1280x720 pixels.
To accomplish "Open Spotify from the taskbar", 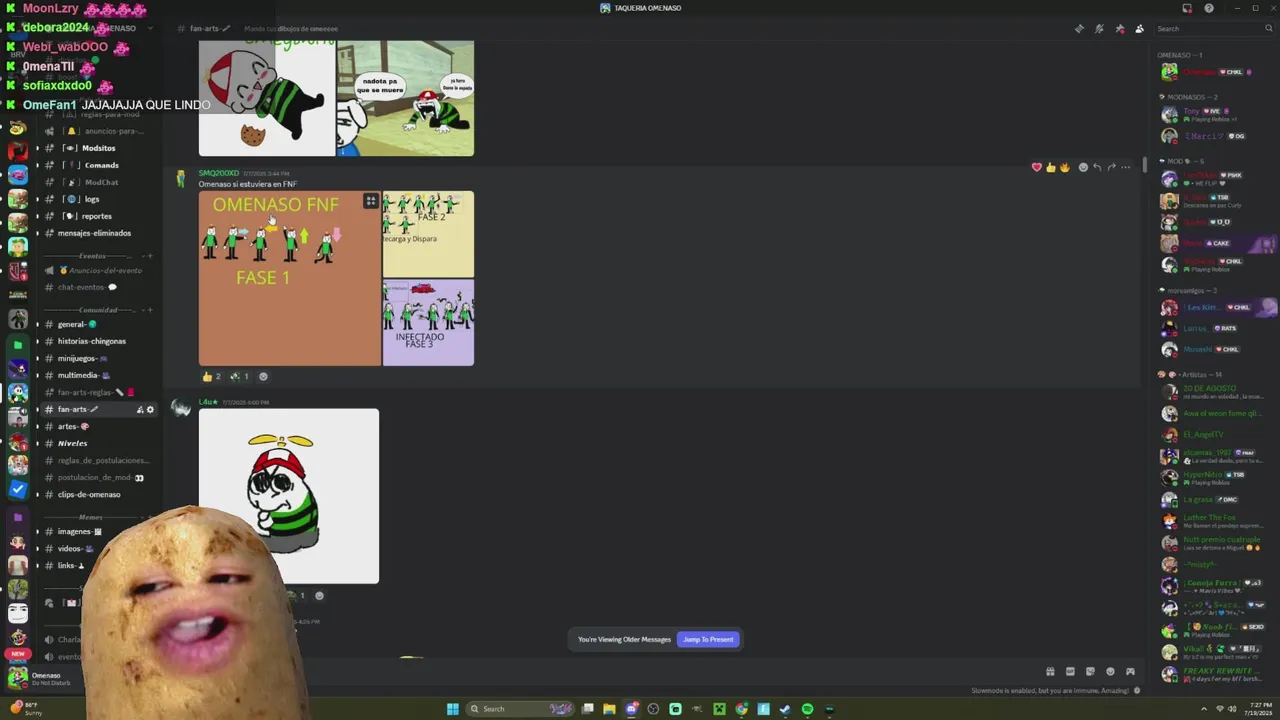I will pos(807,709).
